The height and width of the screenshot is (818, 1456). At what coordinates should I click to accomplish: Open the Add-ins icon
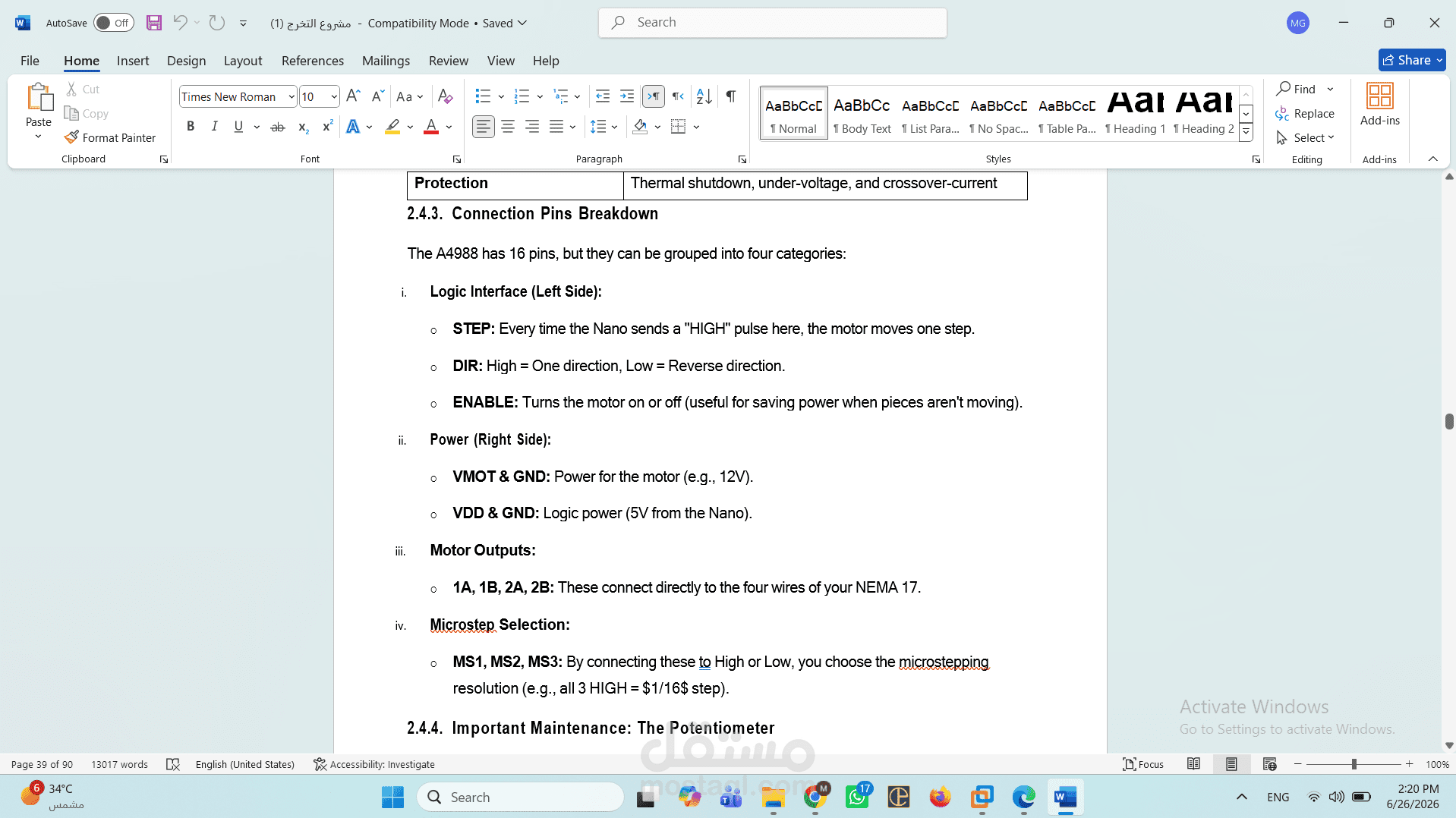click(x=1379, y=105)
